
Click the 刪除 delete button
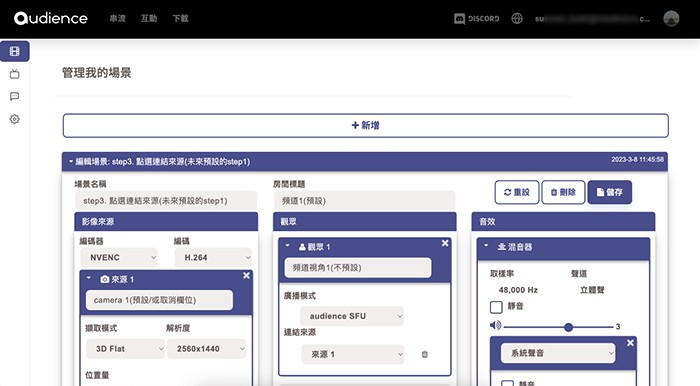(x=563, y=192)
